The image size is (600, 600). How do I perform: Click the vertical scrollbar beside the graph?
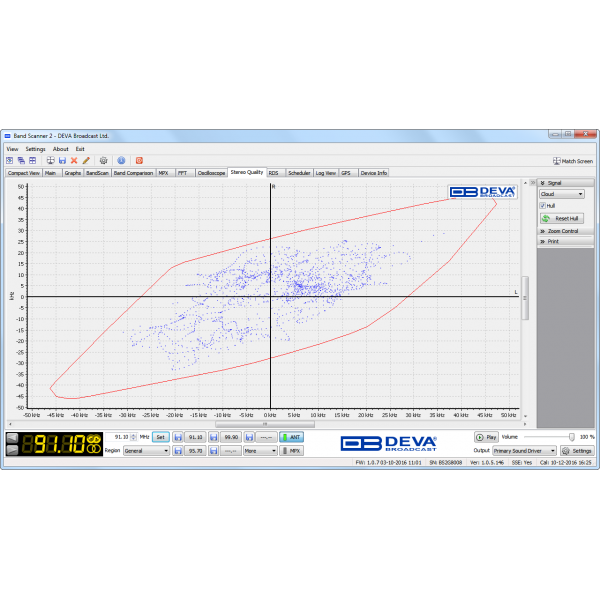tap(525, 298)
